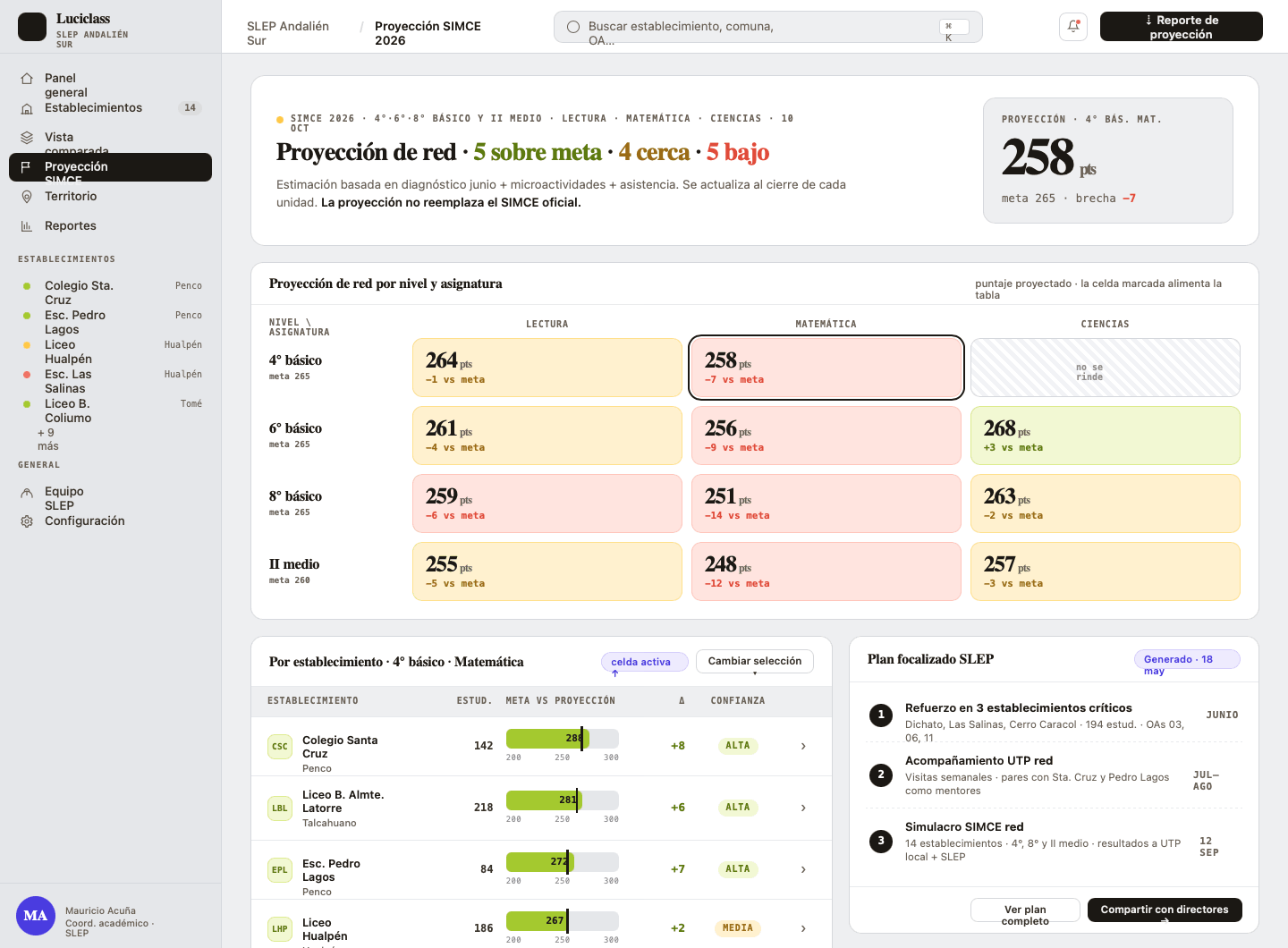Viewport: 1288px width, 948px height.
Task: Click Compartir con directores button
Action: 1165,910
